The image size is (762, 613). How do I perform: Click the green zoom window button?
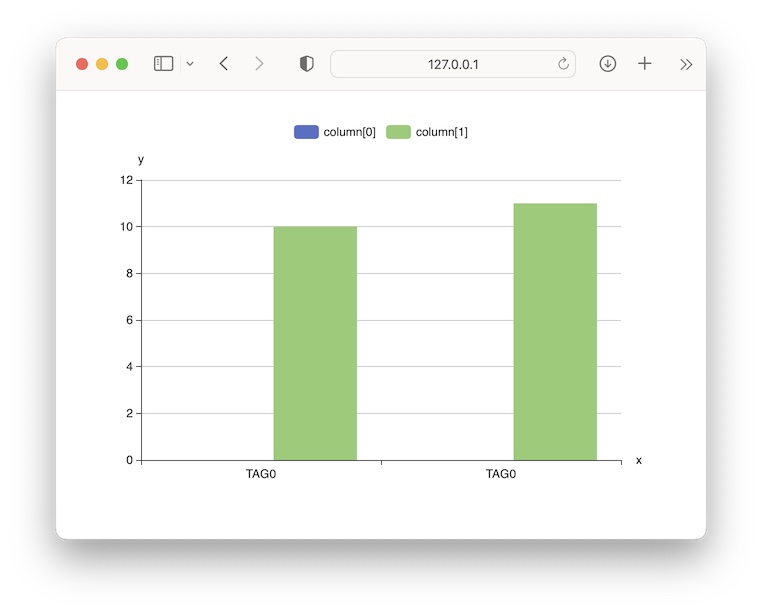(122, 64)
